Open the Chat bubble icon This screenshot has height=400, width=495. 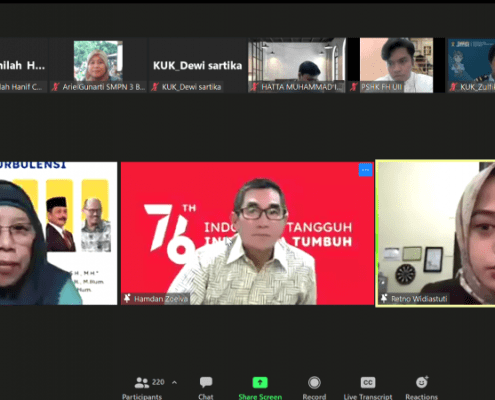coord(206,382)
